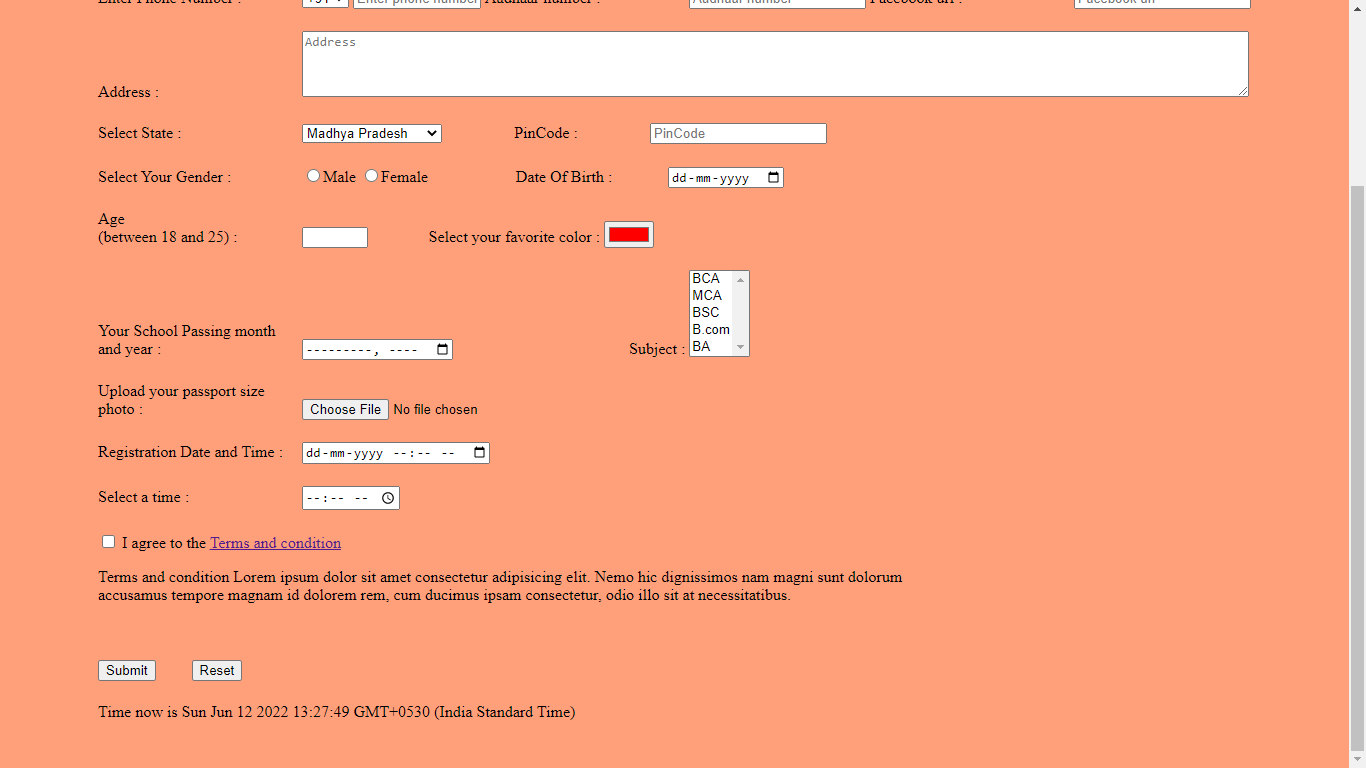Open calendar for School Passing month field
The height and width of the screenshot is (768, 1366).
[441, 349]
